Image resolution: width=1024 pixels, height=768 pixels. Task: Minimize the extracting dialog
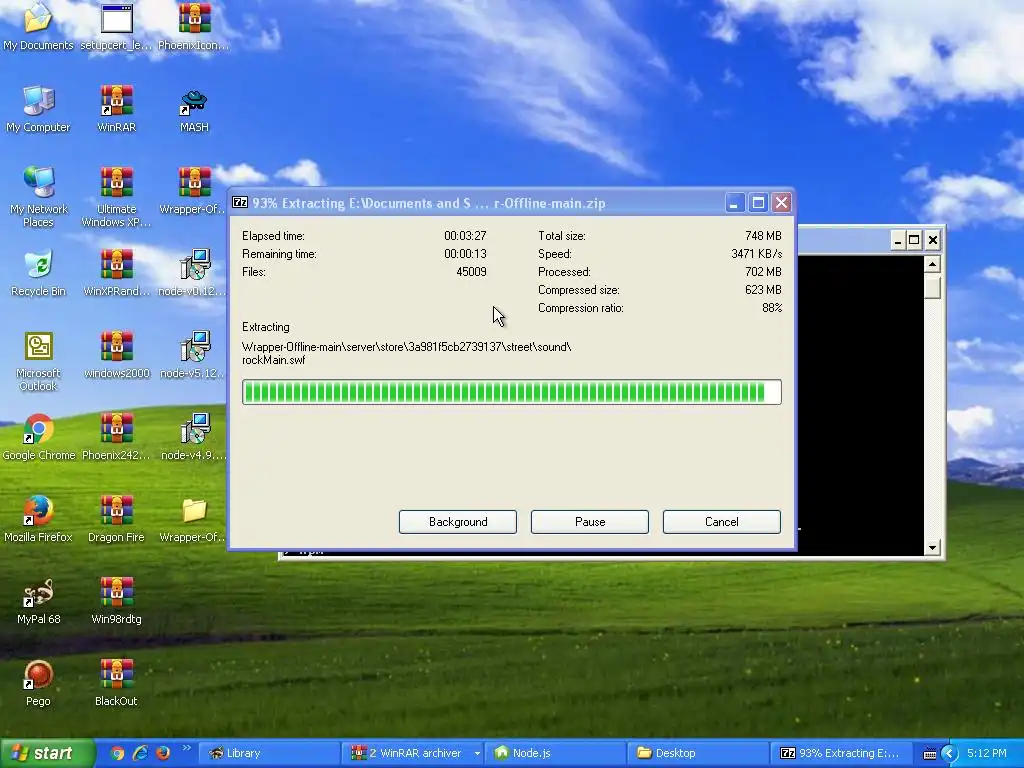click(734, 202)
